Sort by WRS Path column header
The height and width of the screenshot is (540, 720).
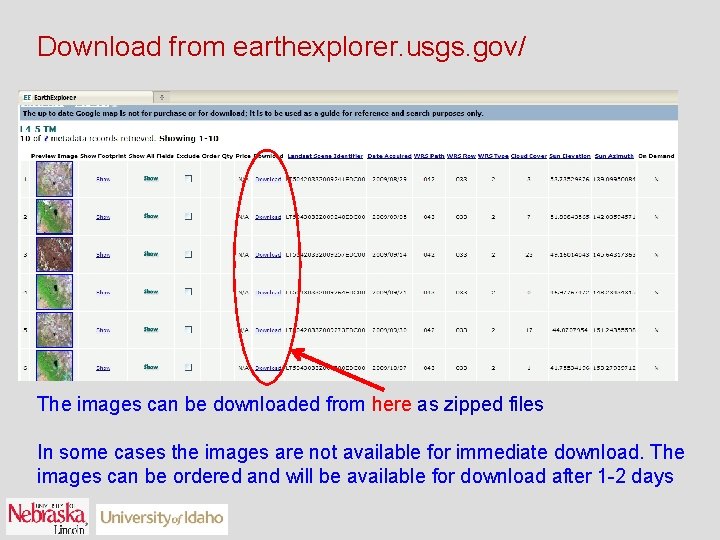(429, 156)
